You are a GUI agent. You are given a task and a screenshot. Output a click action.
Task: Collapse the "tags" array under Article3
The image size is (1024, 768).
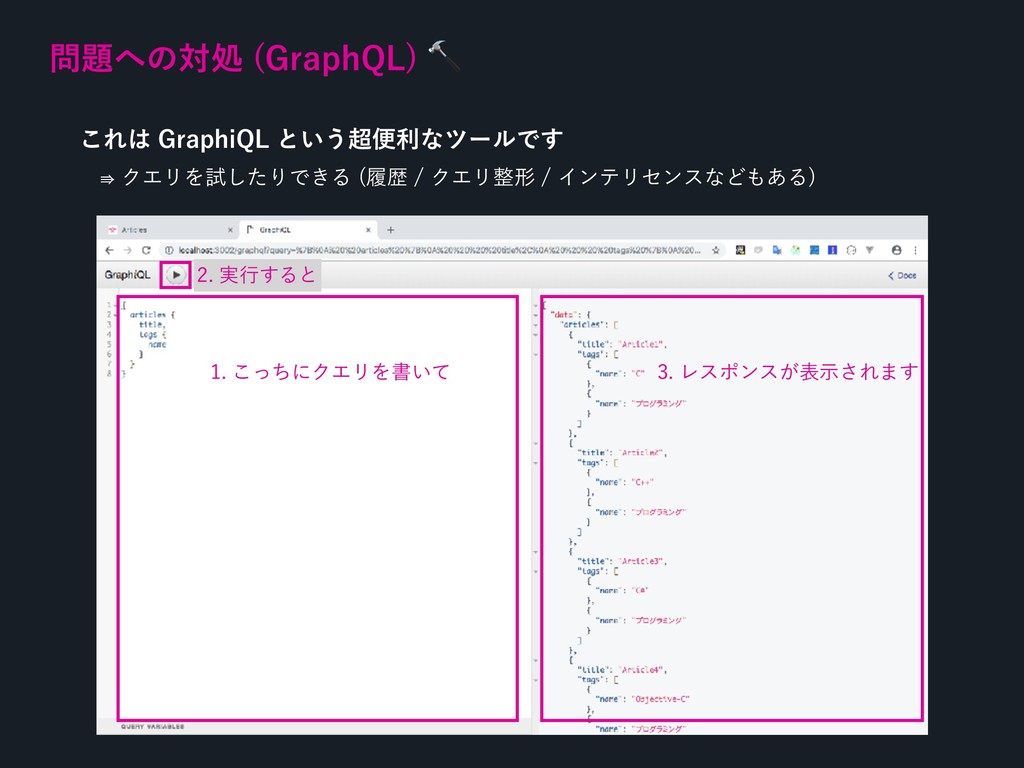[x=536, y=571]
